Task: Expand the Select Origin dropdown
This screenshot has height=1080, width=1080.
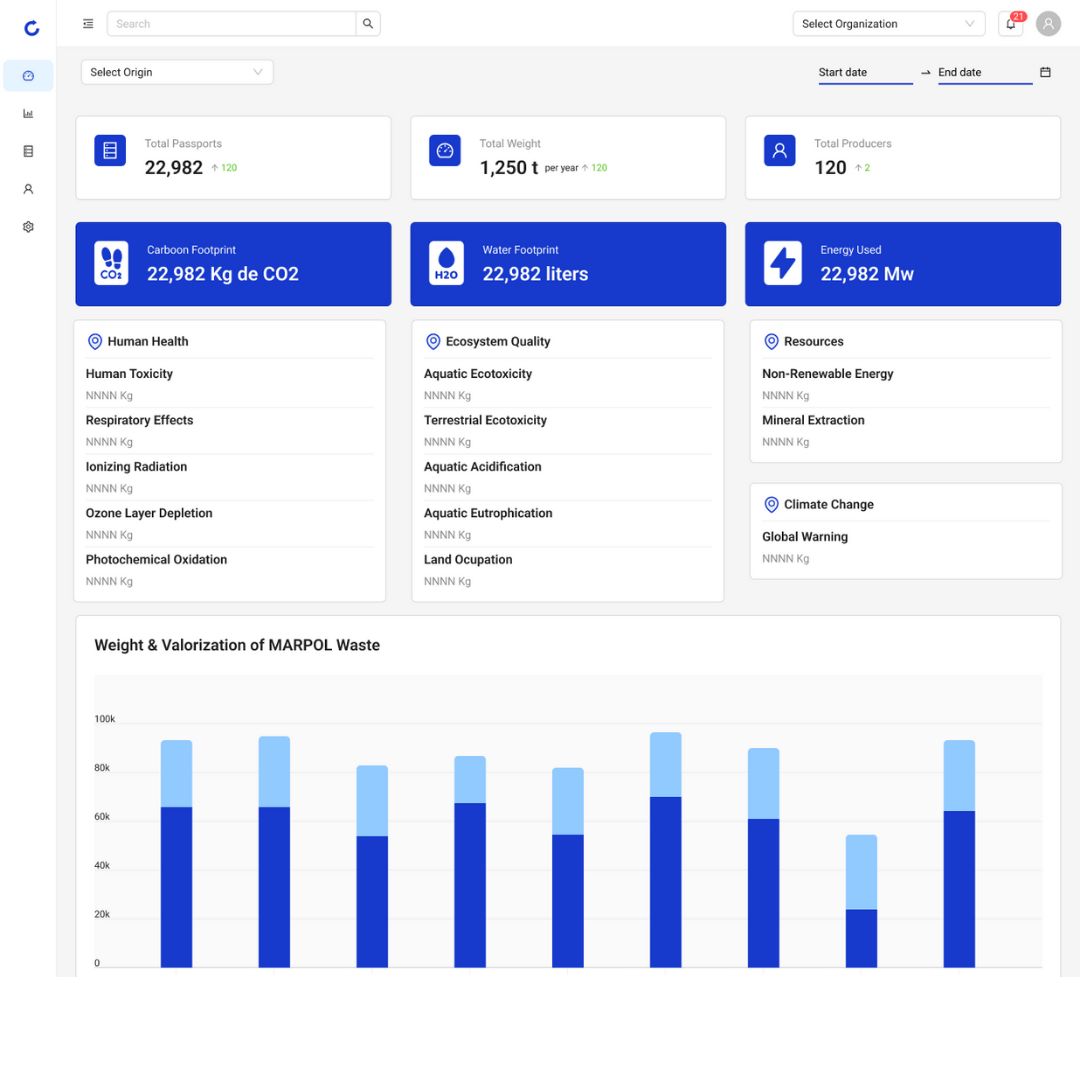Action: click(177, 72)
